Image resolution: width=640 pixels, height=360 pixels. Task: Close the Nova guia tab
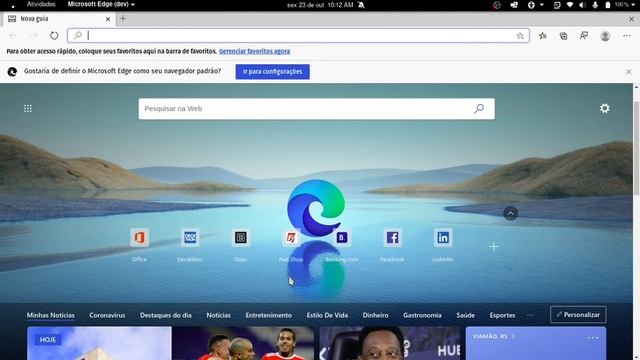click(108, 19)
